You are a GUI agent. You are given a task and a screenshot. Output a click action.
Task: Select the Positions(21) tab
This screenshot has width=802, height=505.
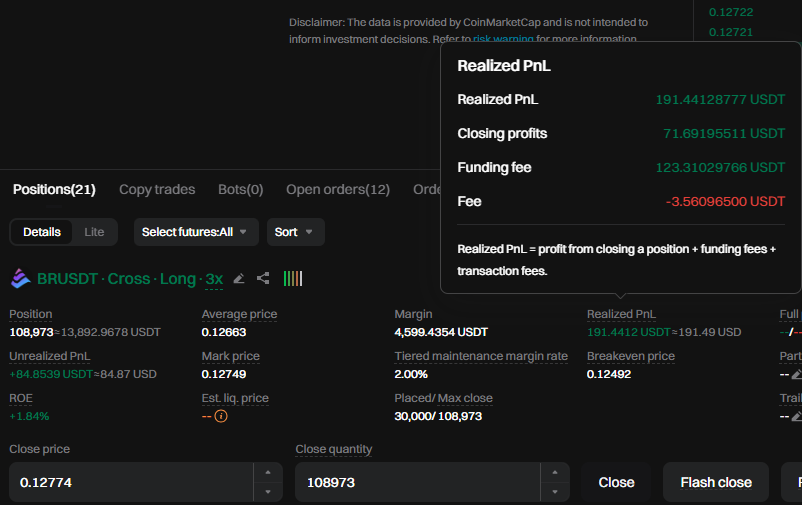point(54,189)
